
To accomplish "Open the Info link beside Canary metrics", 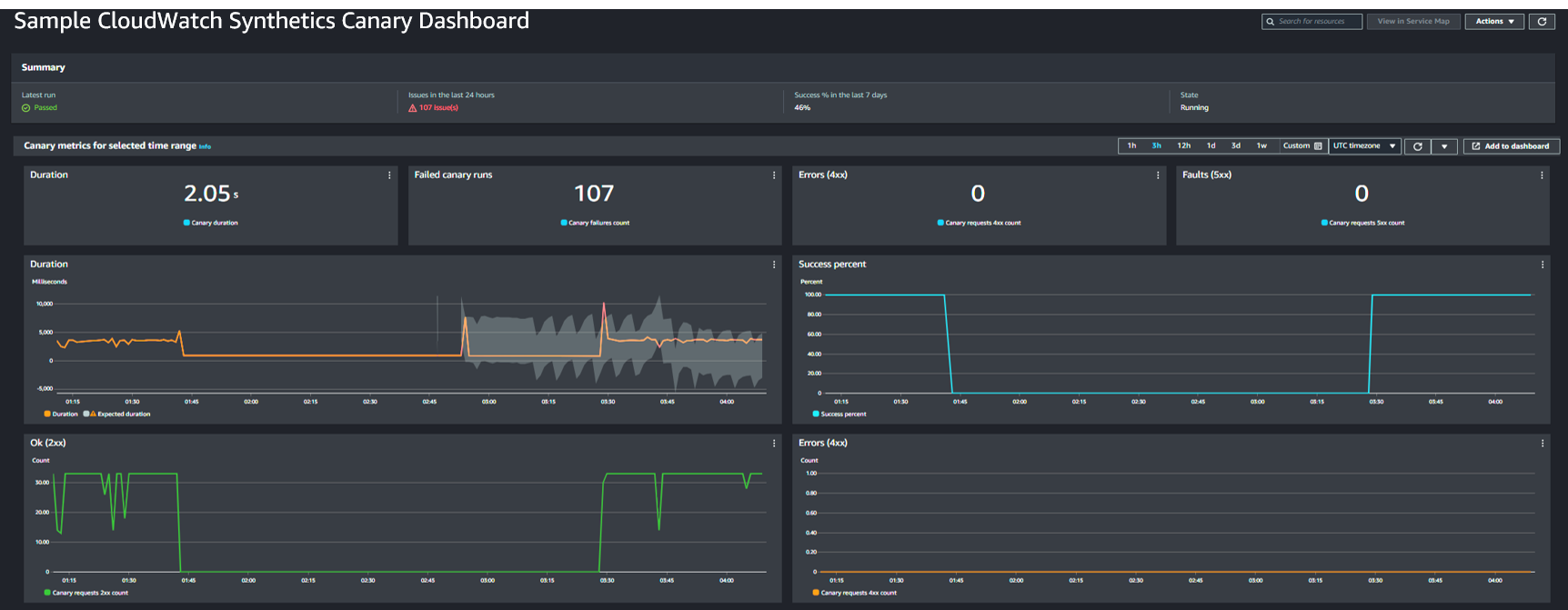I will pyautogui.click(x=205, y=146).
